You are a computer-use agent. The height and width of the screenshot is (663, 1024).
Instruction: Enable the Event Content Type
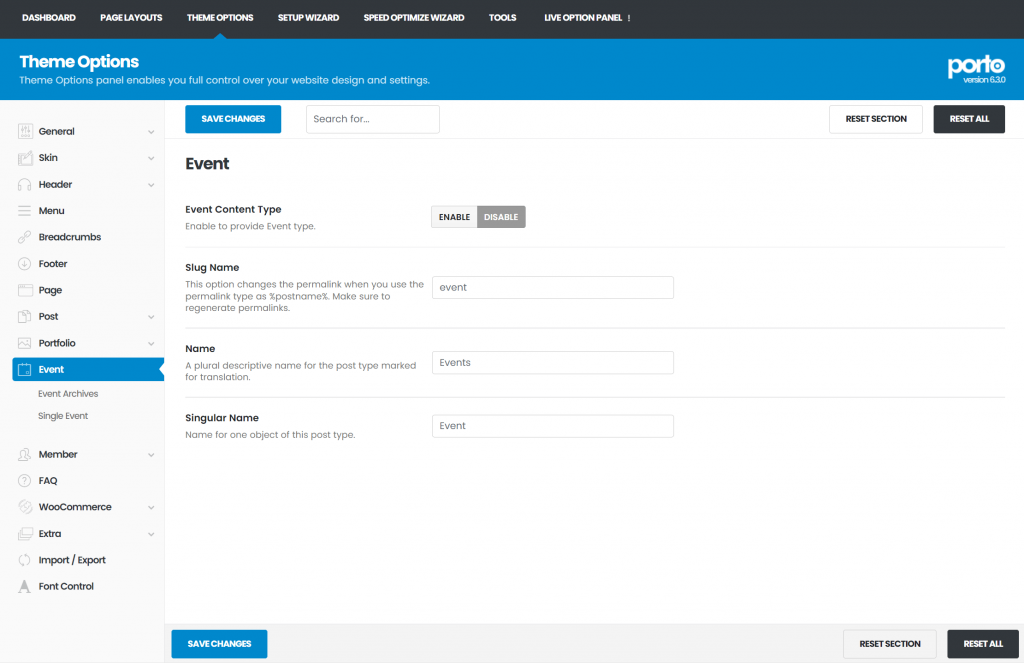tap(454, 217)
